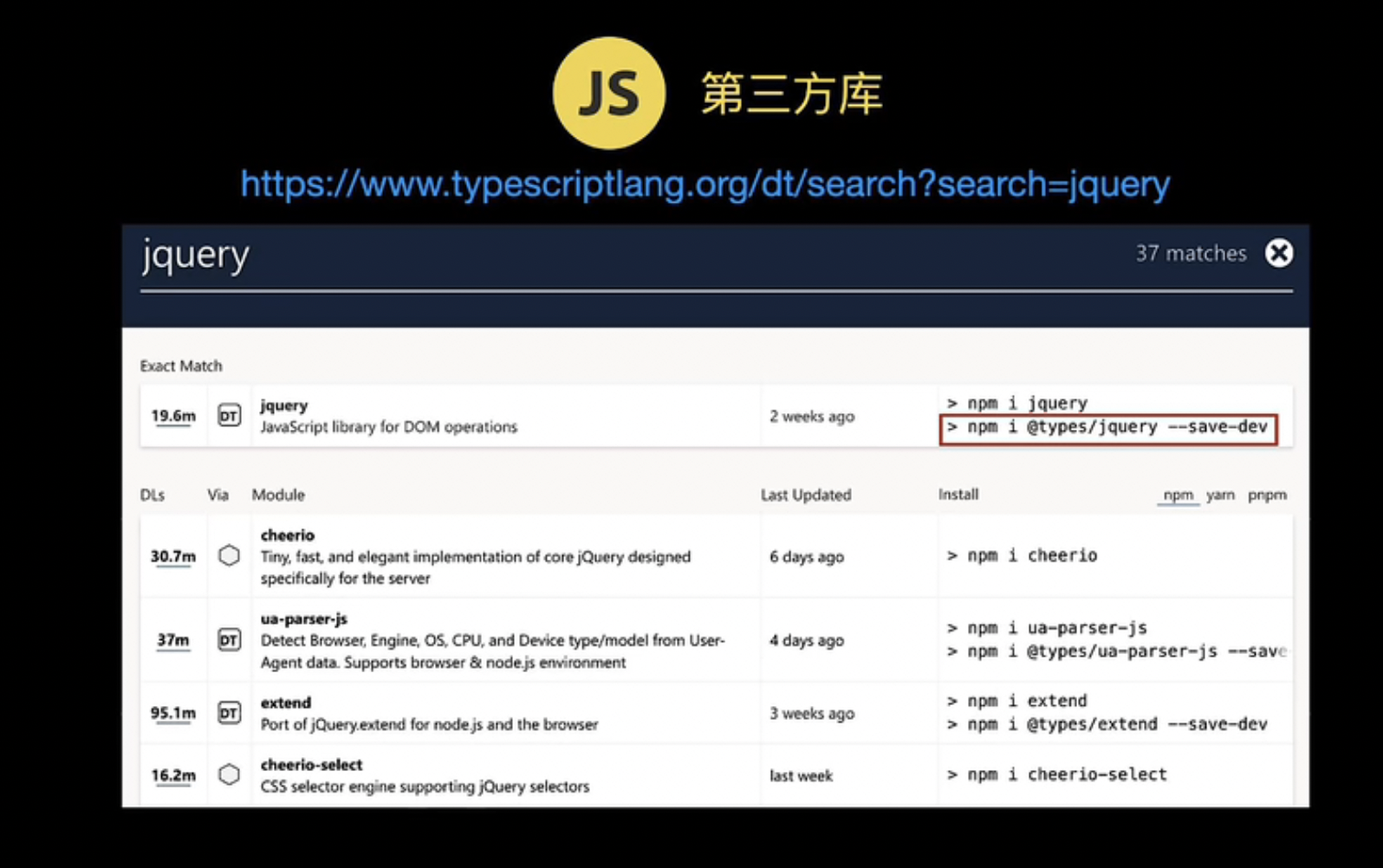Viewport: 1383px width, 868px height.
Task: Click cheerio's 30.7m downloads count
Action: click(x=173, y=556)
